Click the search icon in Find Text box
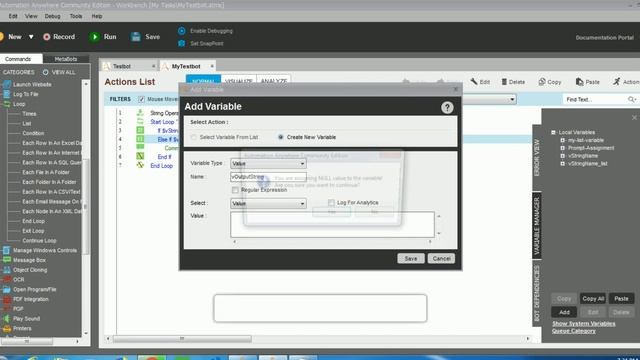The width and height of the screenshot is (640, 360). click(x=631, y=99)
